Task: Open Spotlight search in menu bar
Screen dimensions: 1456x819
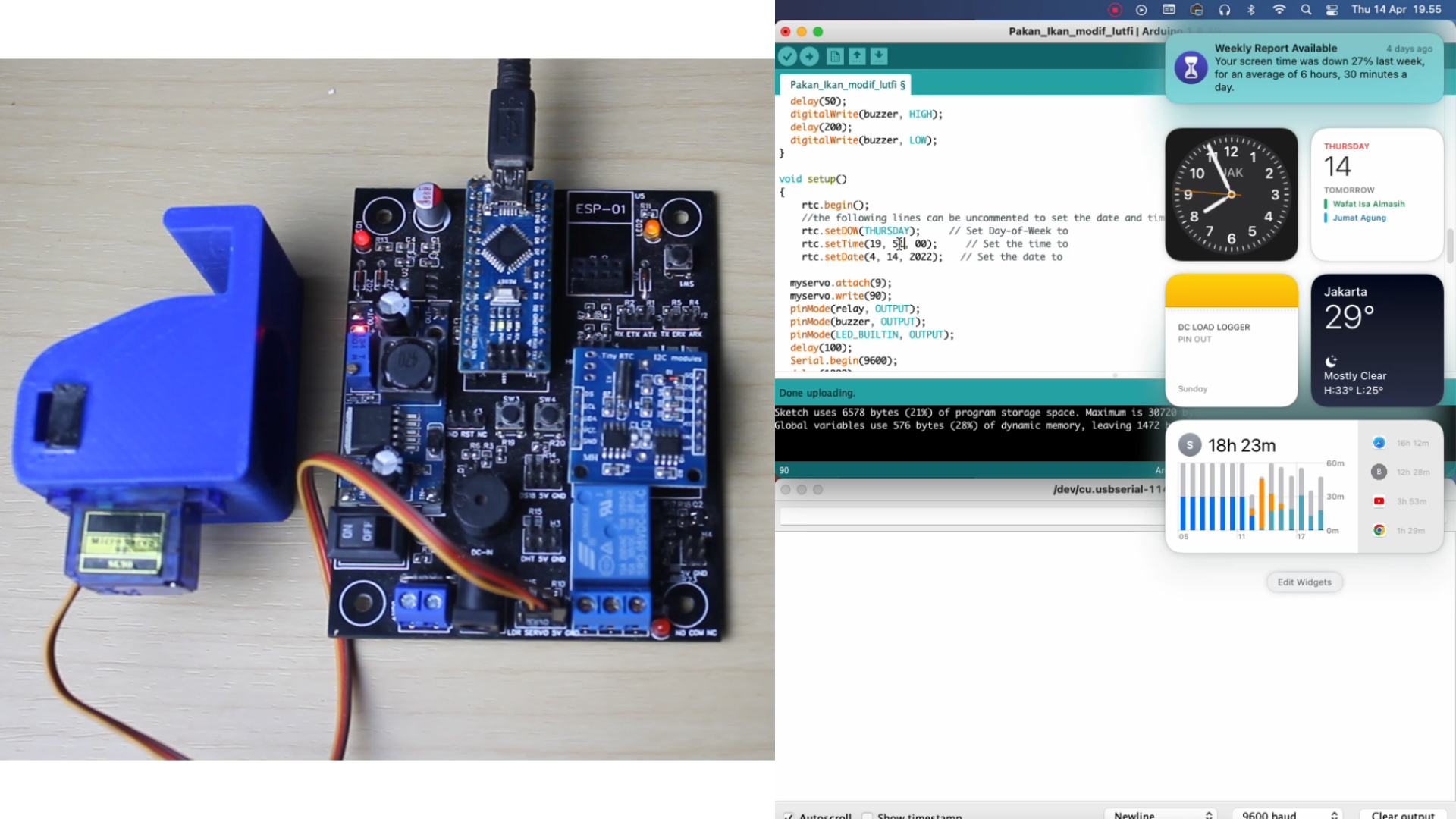Action: click(1306, 10)
